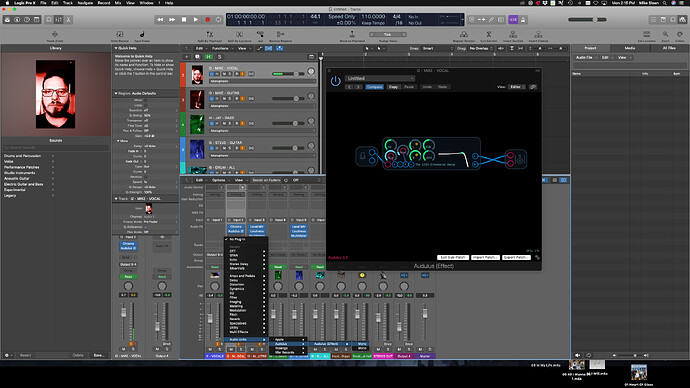Open the Library button in control bar
The image size is (690, 388).
click(x=7, y=19)
